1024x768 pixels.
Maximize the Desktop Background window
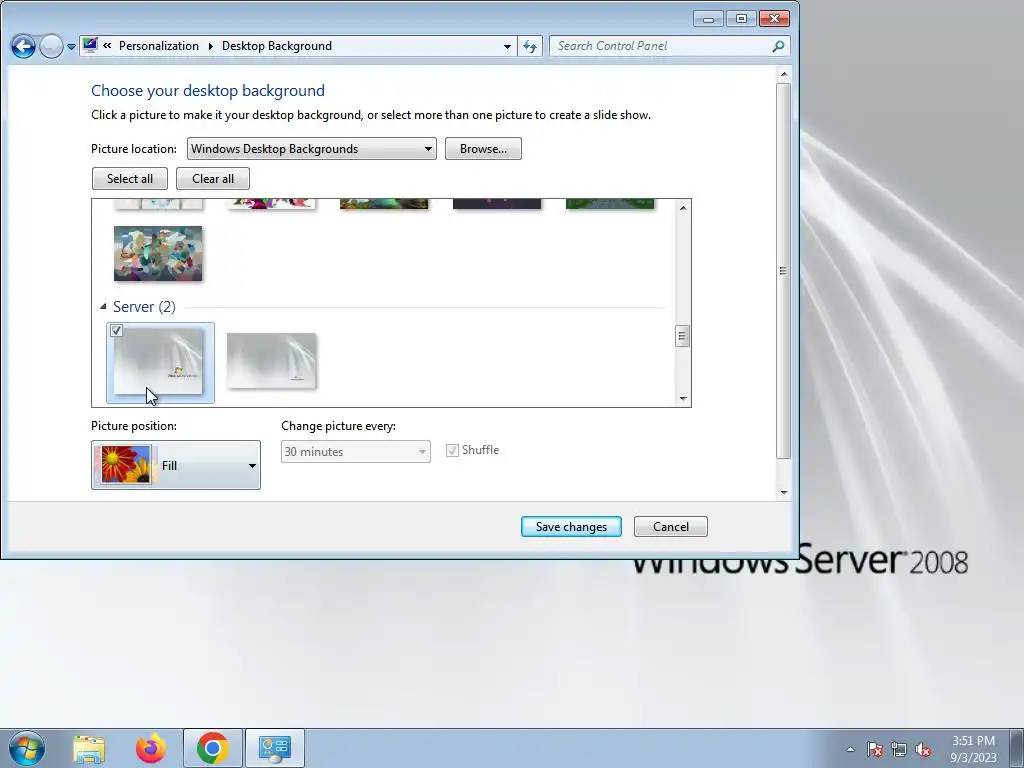pyautogui.click(x=741, y=19)
